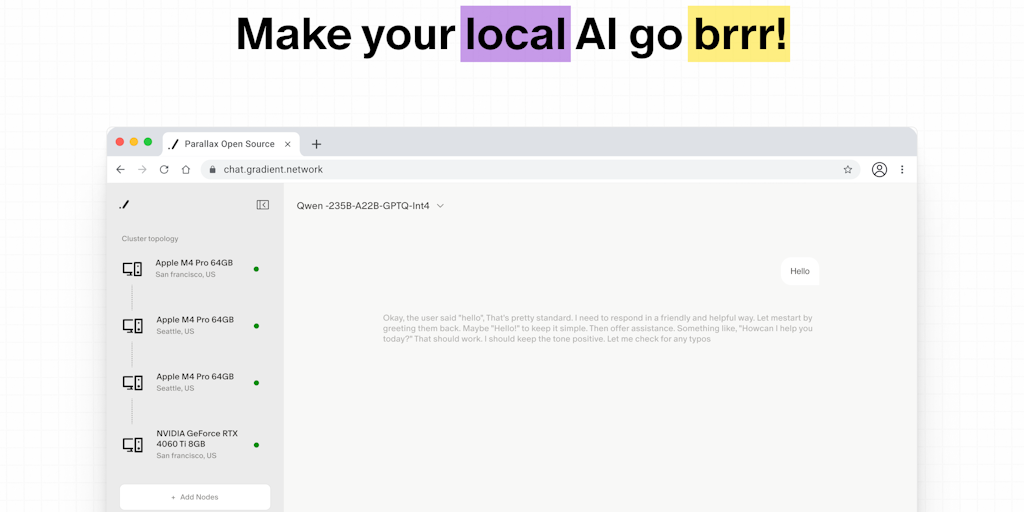
Task: Click the macOS yellow minimize button
Action: click(x=134, y=142)
